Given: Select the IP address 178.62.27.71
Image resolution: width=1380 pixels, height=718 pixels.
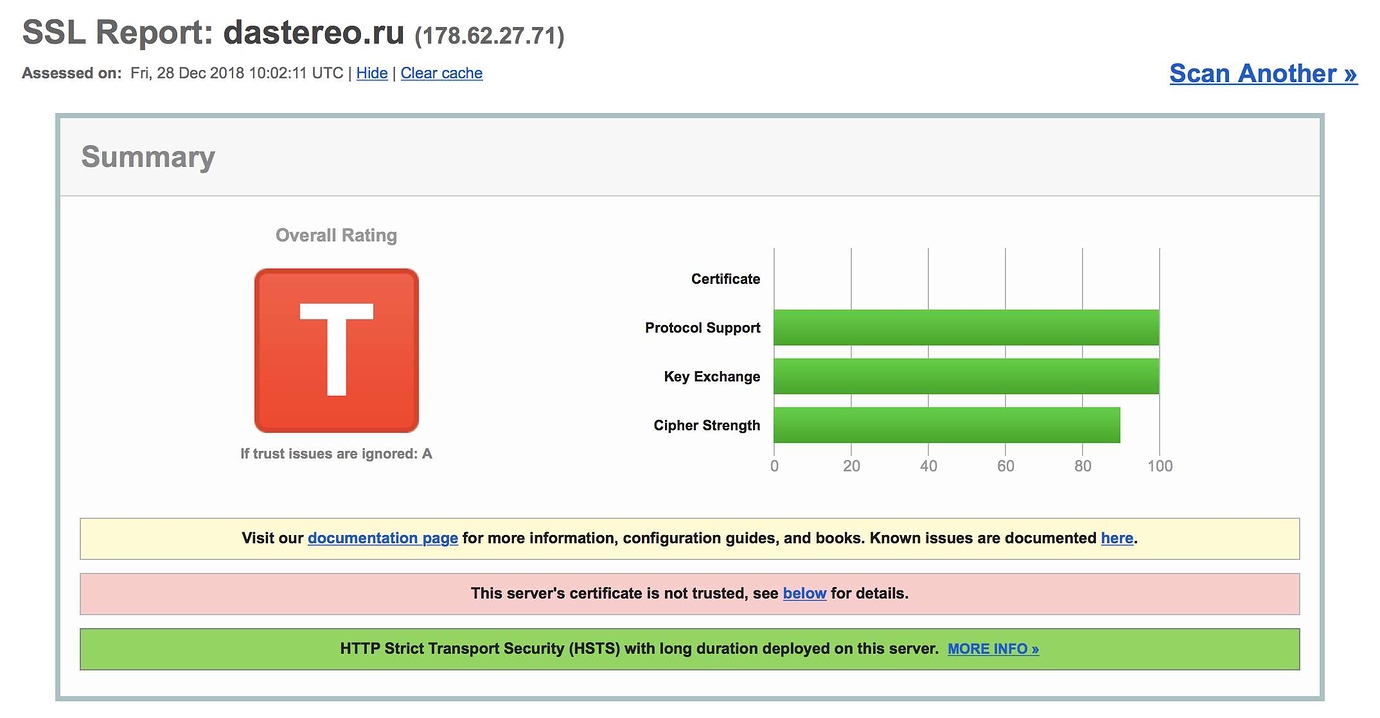Looking at the screenshot, I should [x=490, y=36].
